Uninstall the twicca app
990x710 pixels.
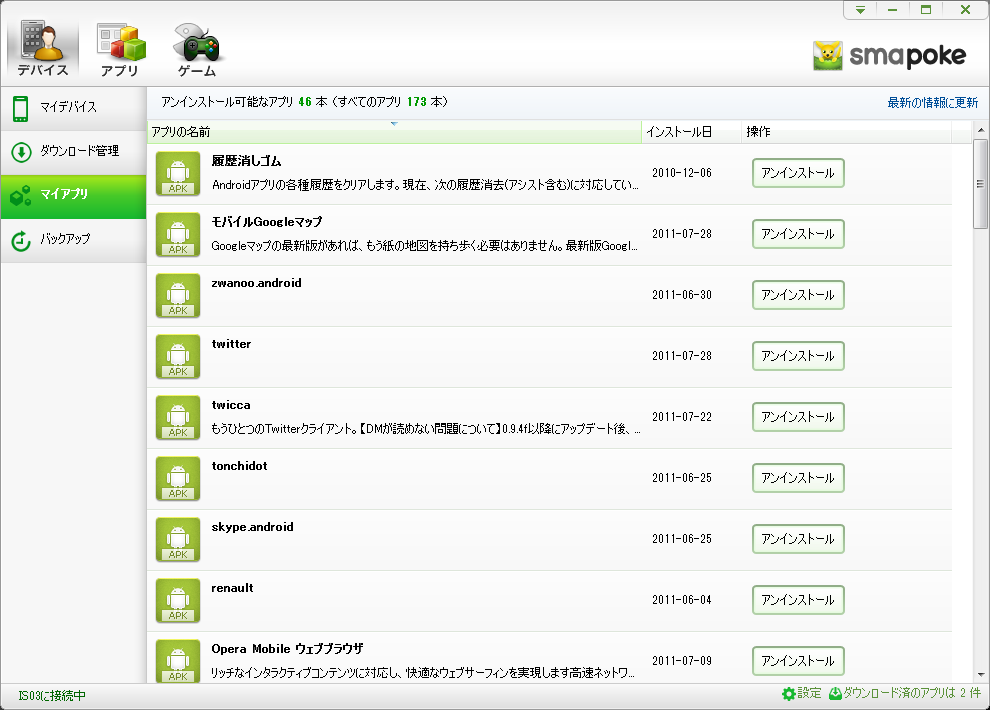[x=798, y=417]
